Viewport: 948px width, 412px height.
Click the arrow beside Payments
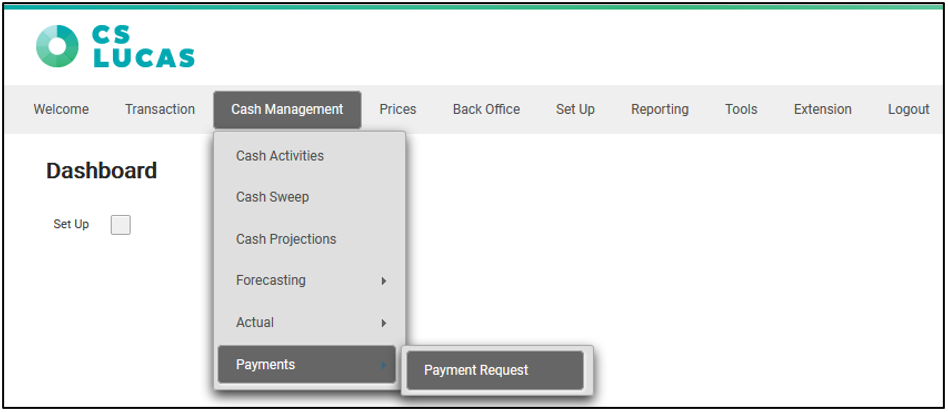383,365
